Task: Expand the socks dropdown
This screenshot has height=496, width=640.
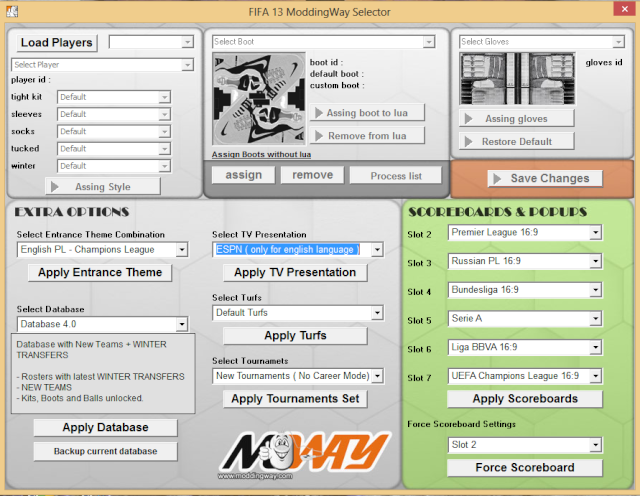Action: click(114, 131)
